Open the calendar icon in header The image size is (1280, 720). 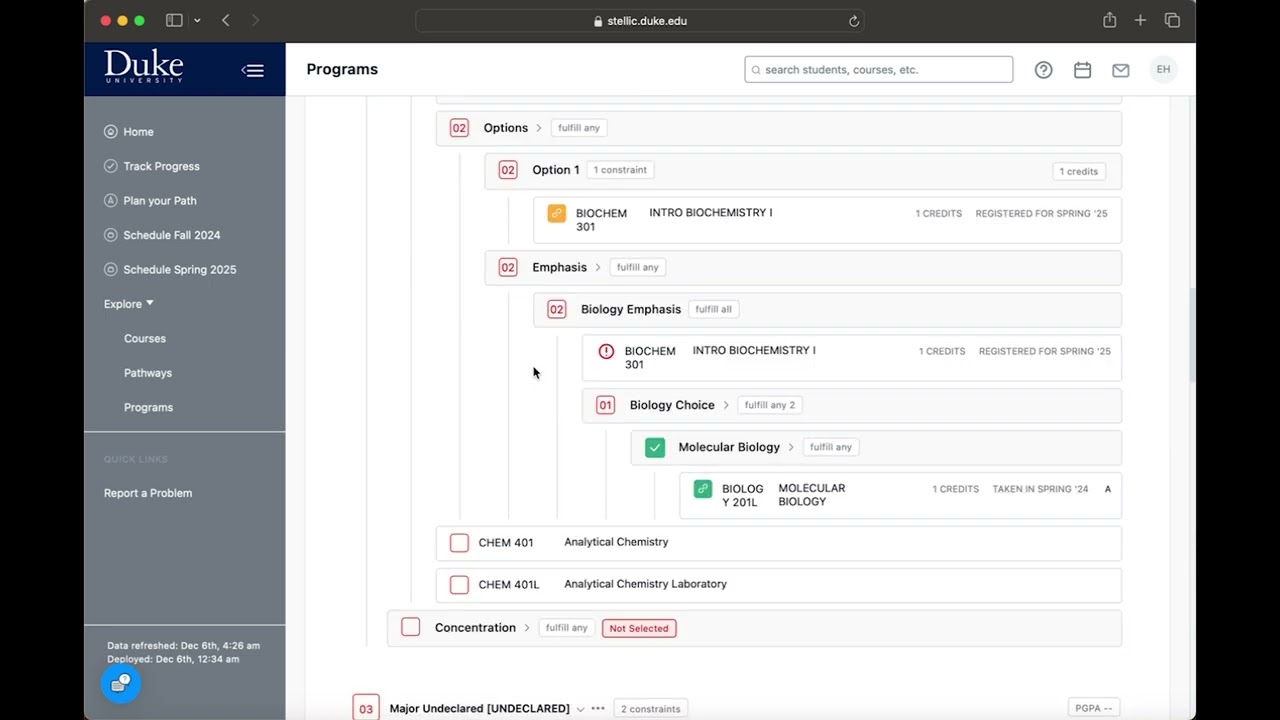pos(1082,70)
